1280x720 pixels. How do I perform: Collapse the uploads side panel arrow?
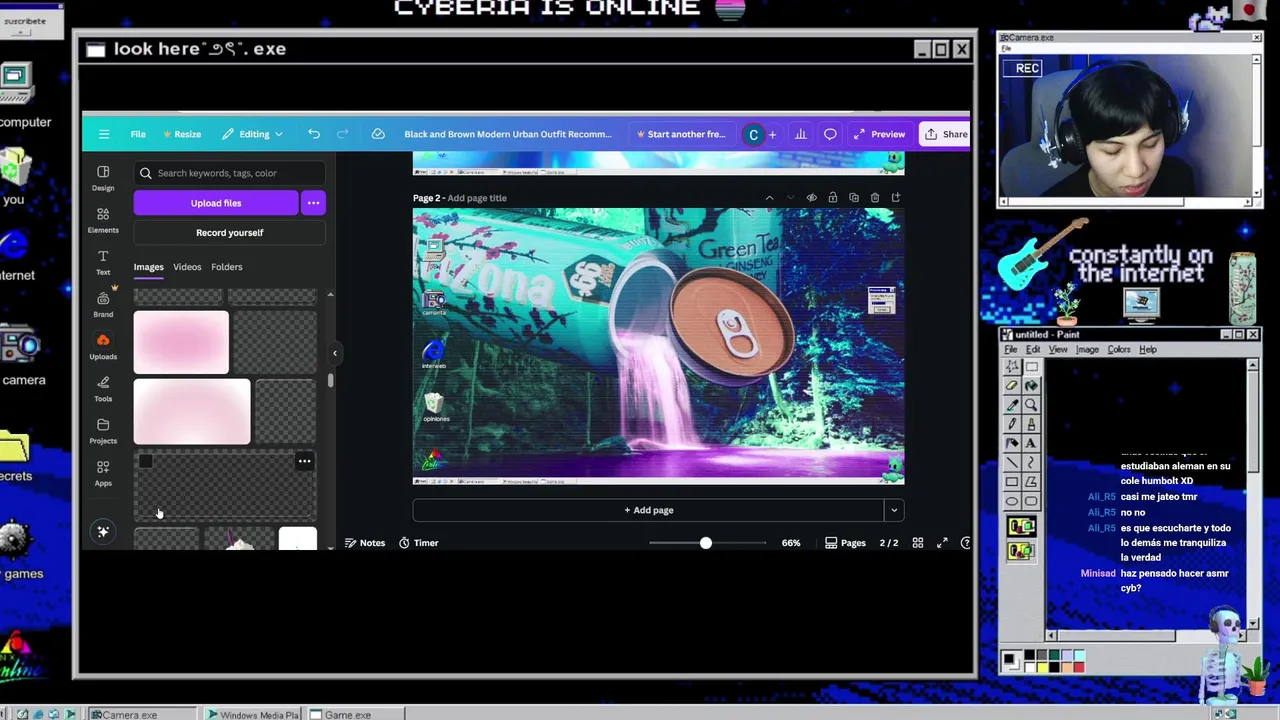click(x=335, y=353)
